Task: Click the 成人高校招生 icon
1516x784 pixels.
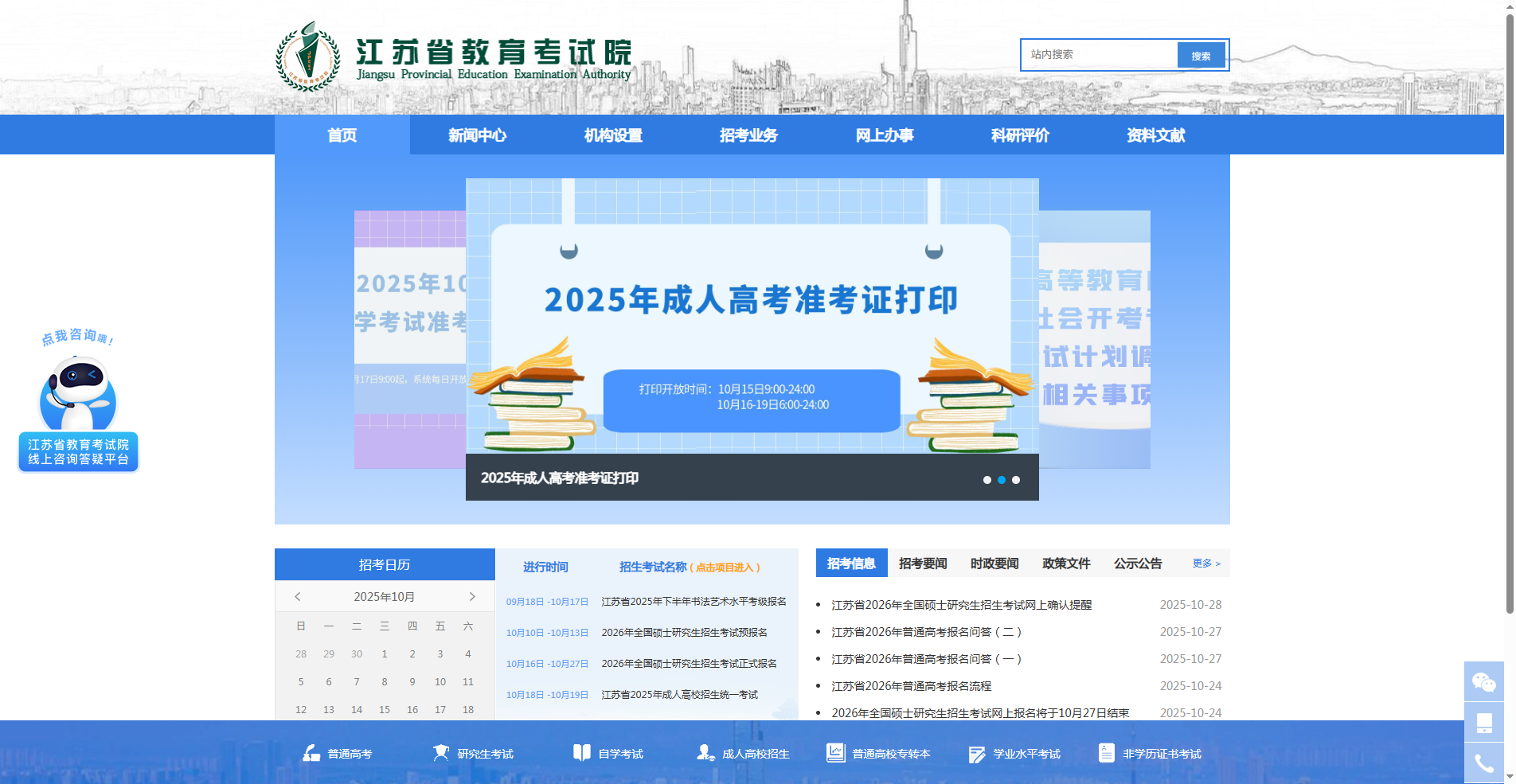Action: coord(704,753)
